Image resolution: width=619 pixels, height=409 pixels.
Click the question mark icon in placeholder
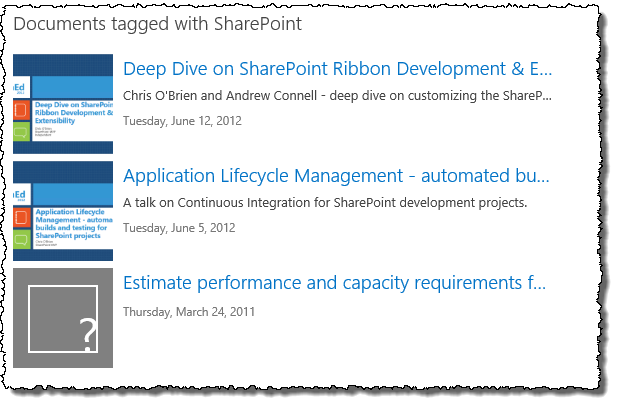(88, 337)
